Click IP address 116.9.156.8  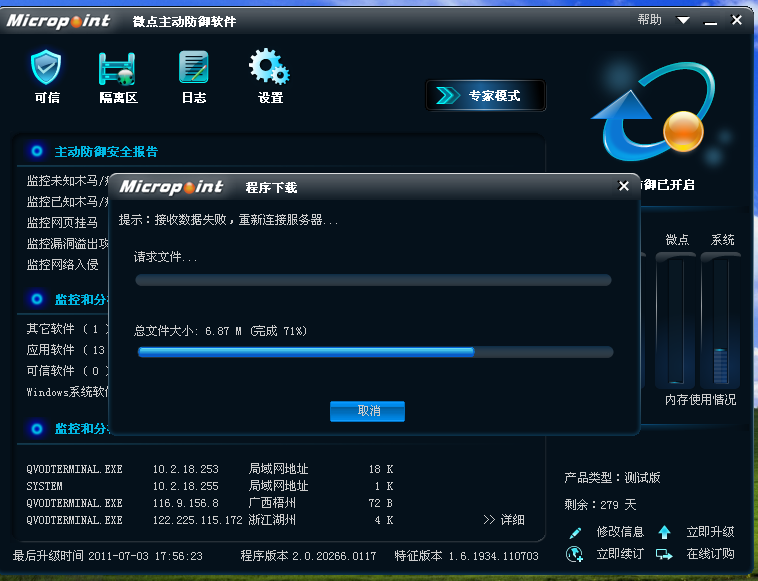coord(186,503)
